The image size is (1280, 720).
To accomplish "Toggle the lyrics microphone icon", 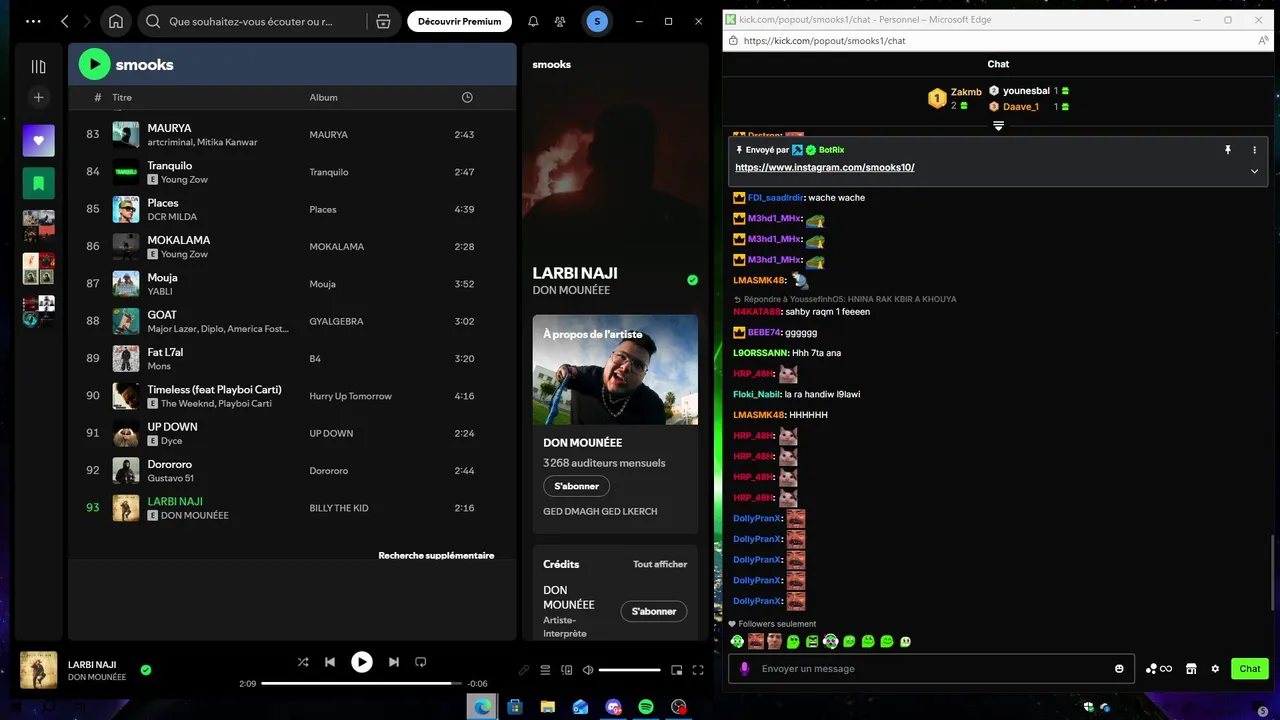I will [524, 670].
